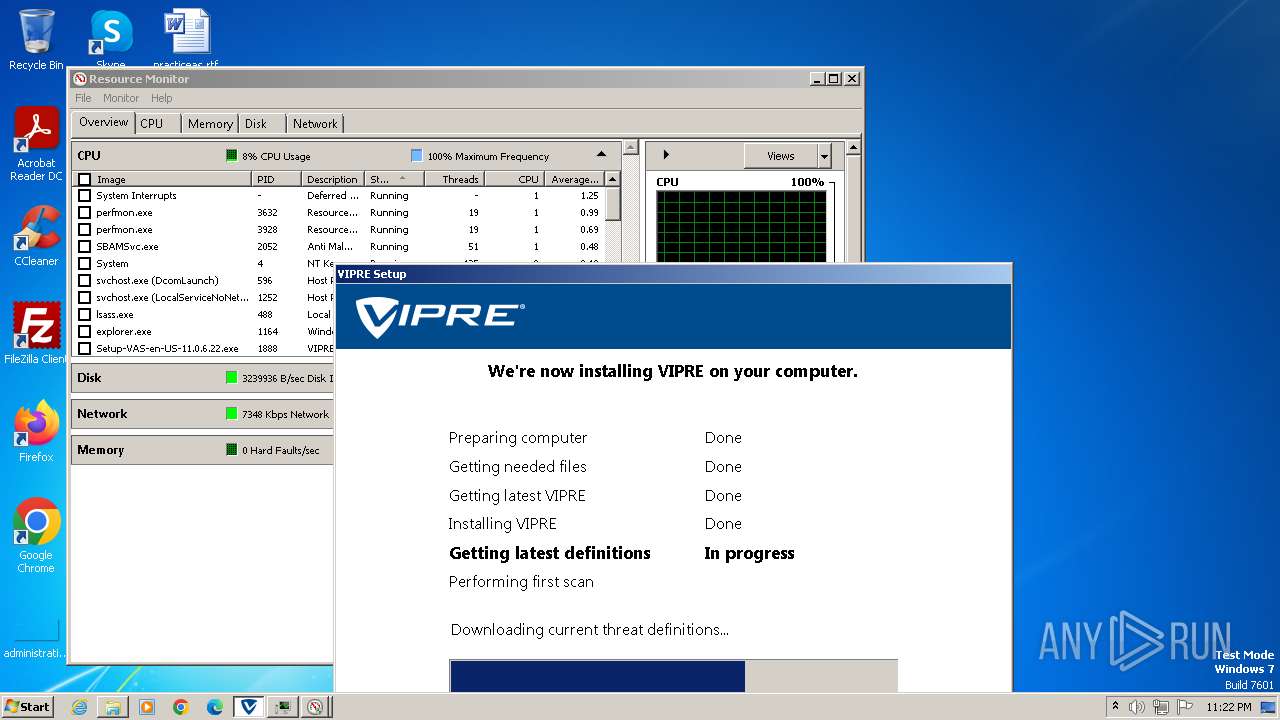Switch to Resource Monitor gauge taskbar button
1280x720 pixels.
(316, 707)
